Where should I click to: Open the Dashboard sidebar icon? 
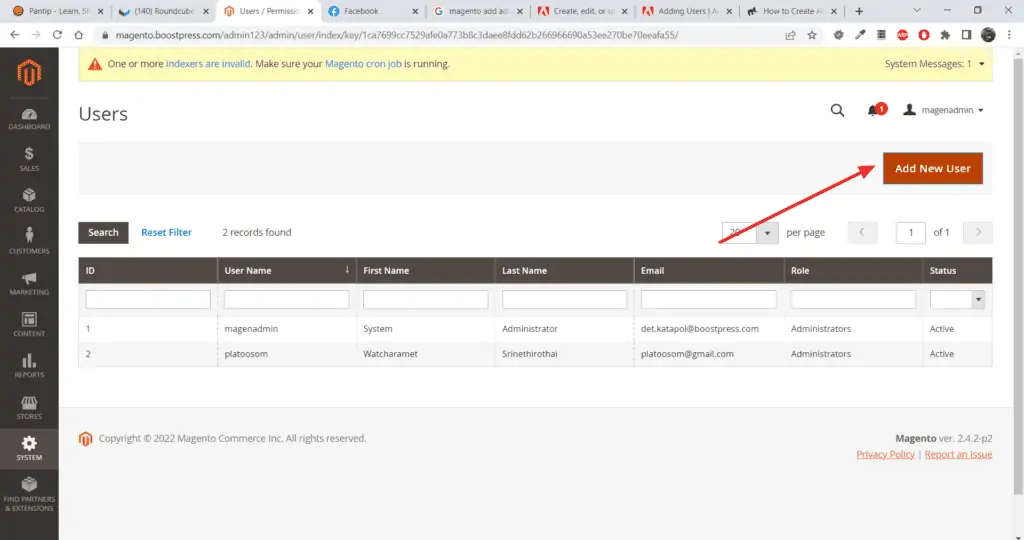click(x=29, y=119)
